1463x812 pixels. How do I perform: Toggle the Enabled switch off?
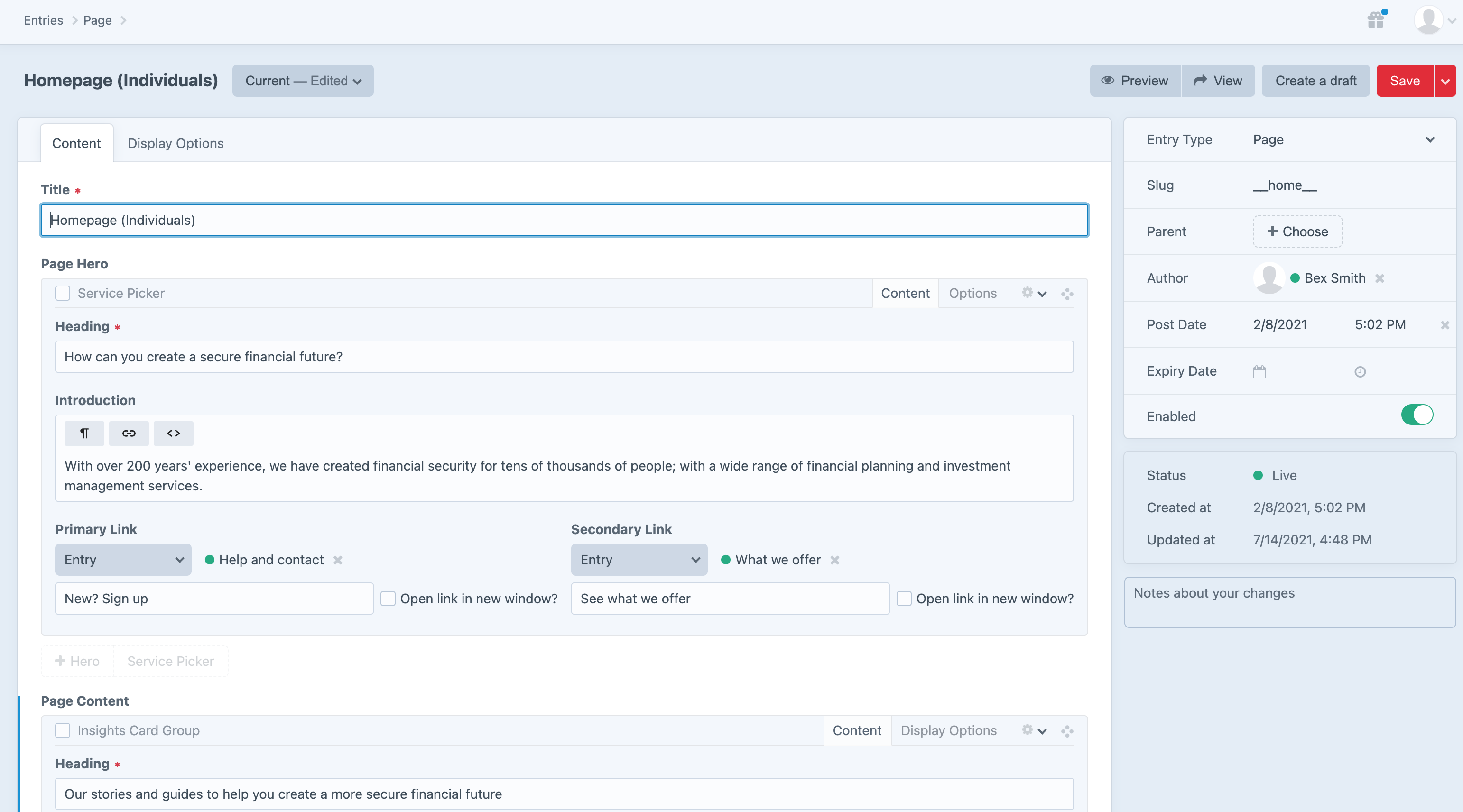pos(1417,415)
